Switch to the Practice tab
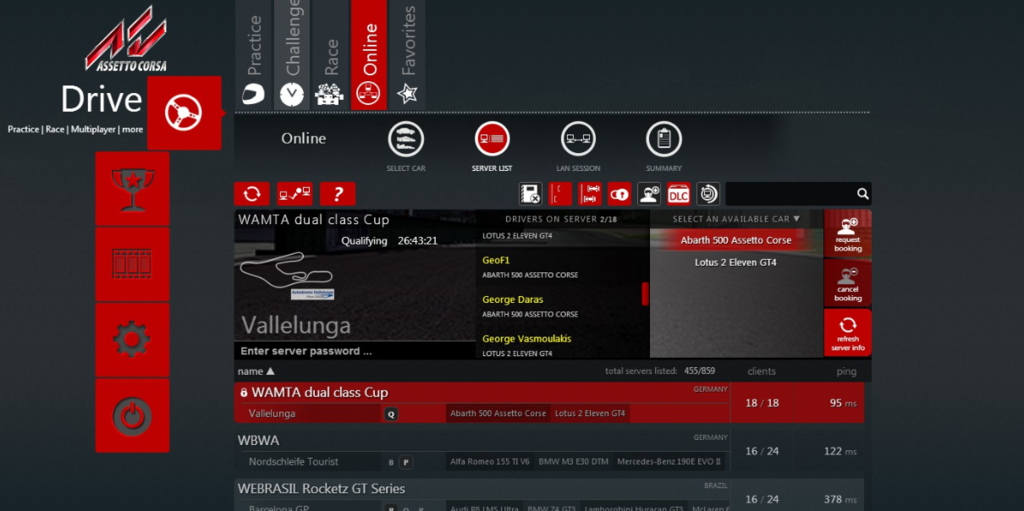This screenshot has width=1024, height=511. click(x=255, y=55)
